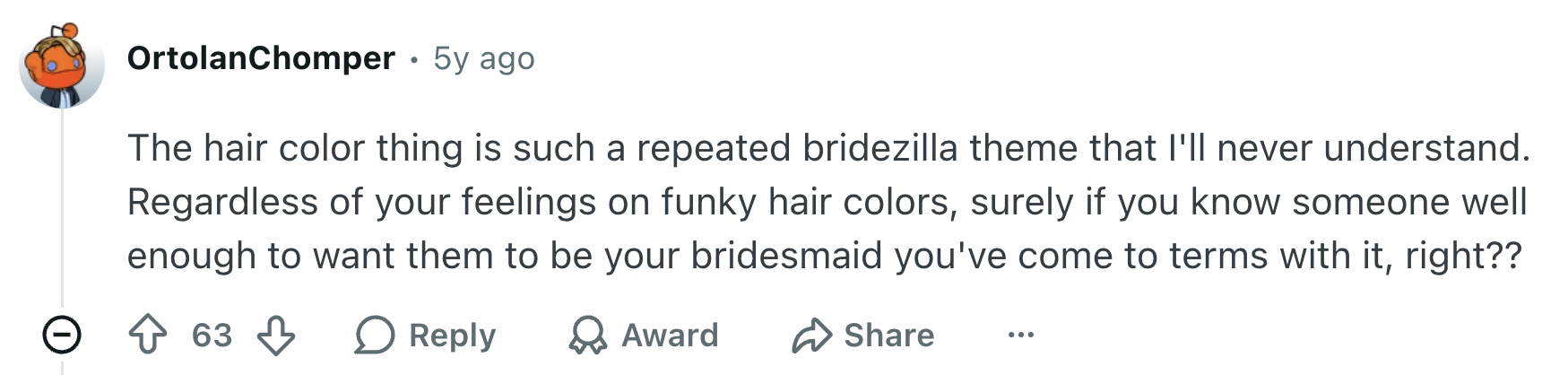
Task: Click the speech bubble reply icon
Action: pyautogui.click(x=375, y=336)
